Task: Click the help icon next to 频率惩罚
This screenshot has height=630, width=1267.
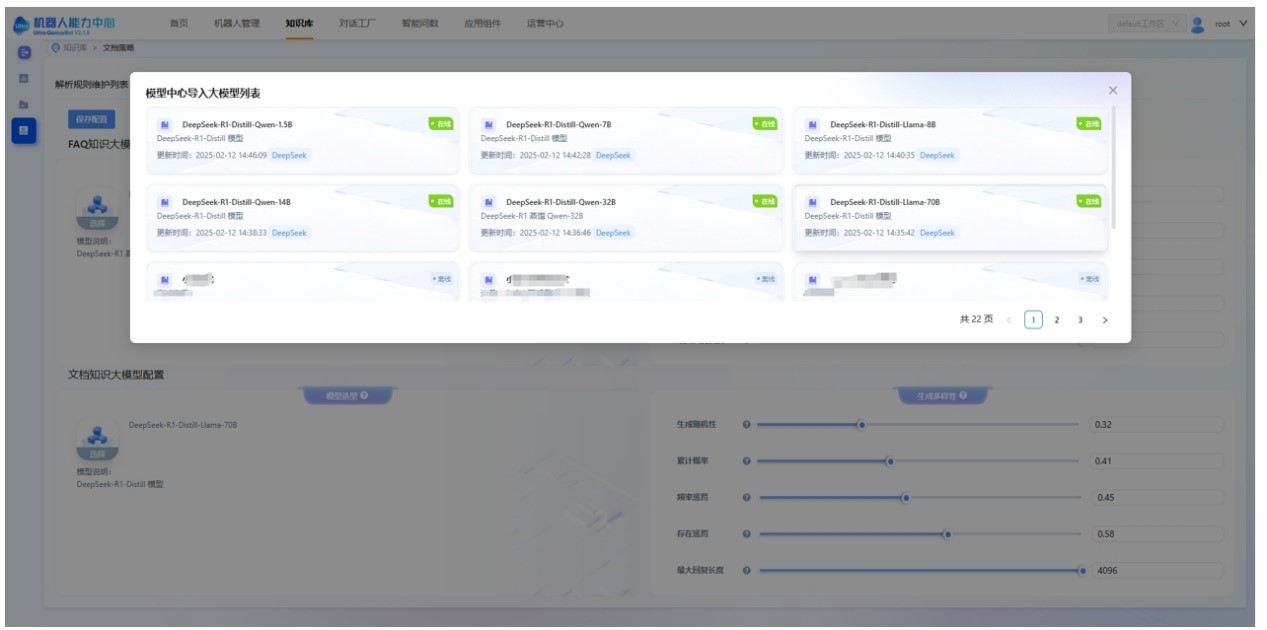Action: 746,497
